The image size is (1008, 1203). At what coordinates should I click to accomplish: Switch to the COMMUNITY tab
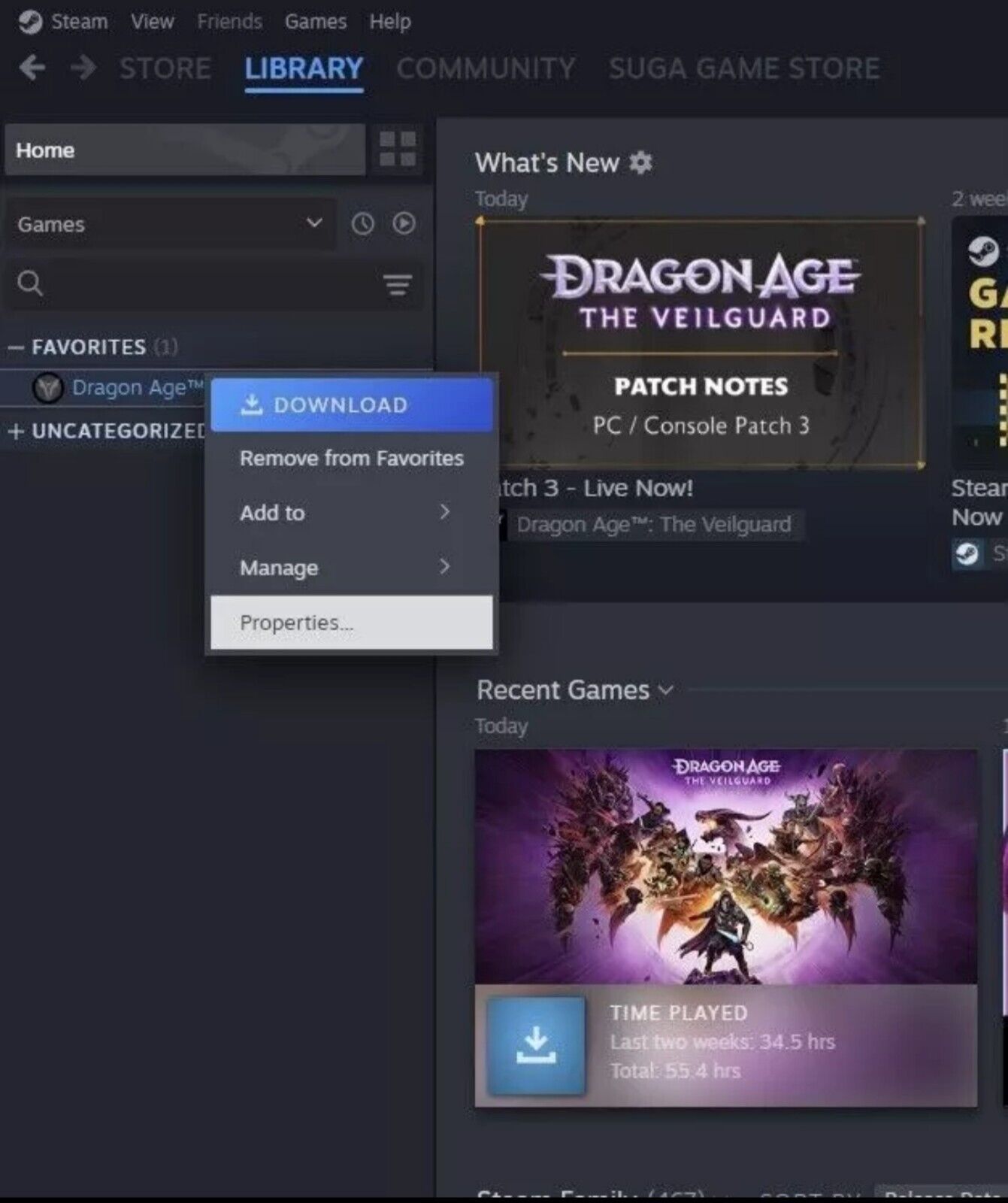(x=486, y=68)
